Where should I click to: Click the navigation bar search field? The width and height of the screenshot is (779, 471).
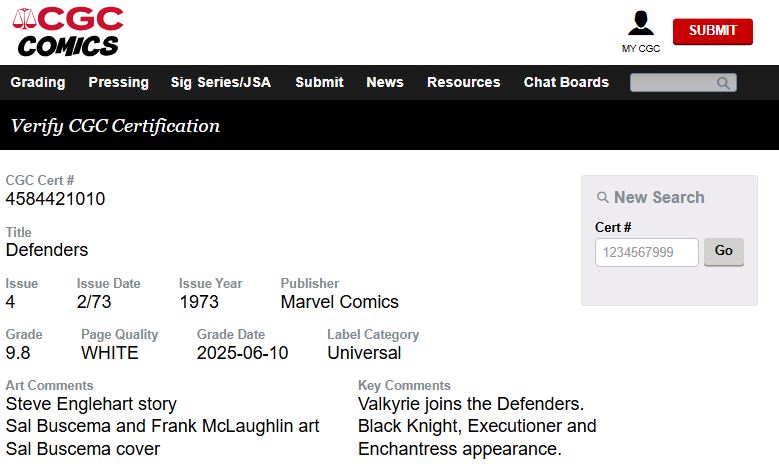pos(672,83)
